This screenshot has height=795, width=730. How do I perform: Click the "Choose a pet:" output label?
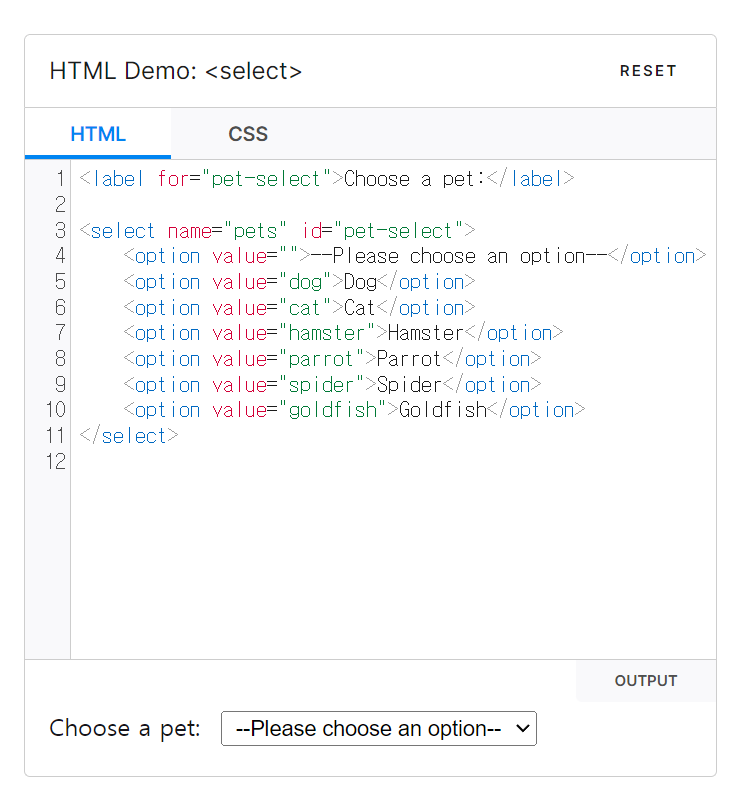(125, 729)
